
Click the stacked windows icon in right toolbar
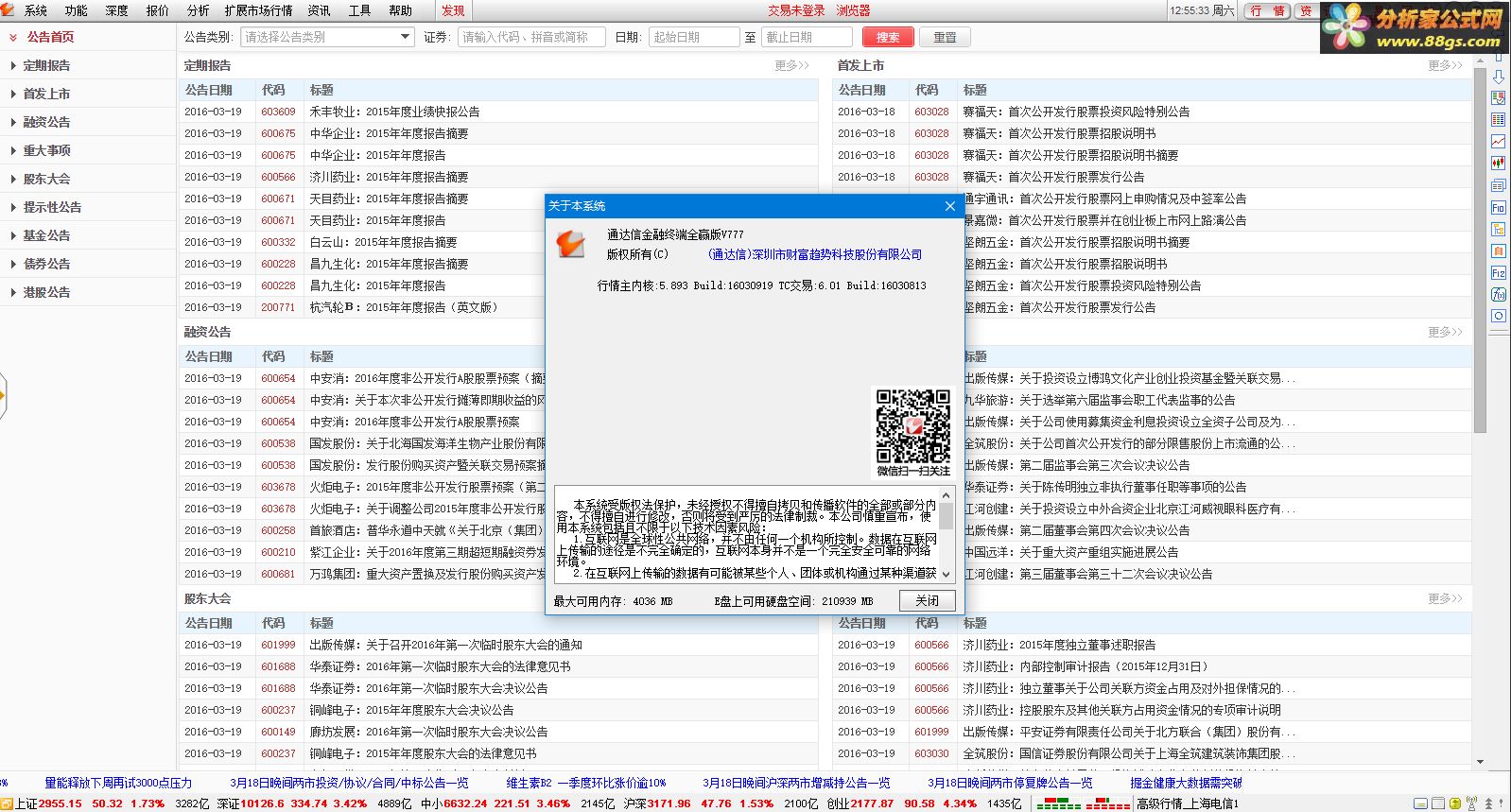coord(1499,185)
